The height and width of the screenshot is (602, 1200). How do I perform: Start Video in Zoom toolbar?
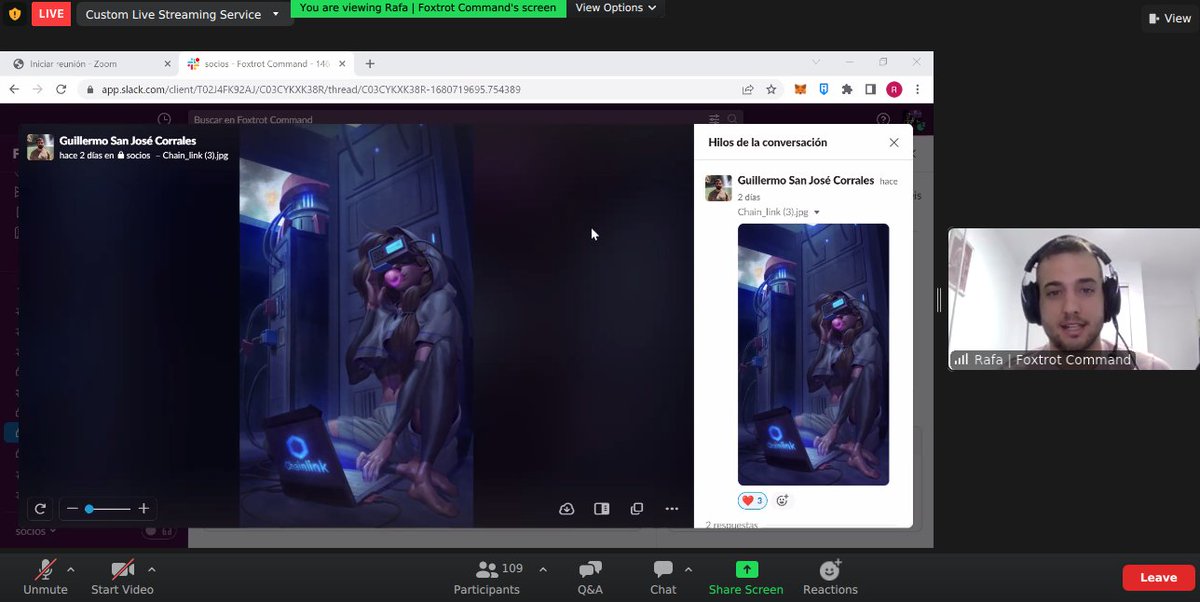pos(122,577)
